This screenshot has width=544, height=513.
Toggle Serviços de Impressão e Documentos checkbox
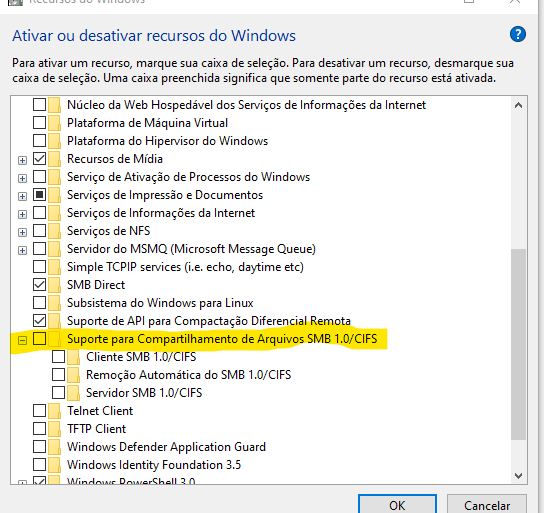39,195
